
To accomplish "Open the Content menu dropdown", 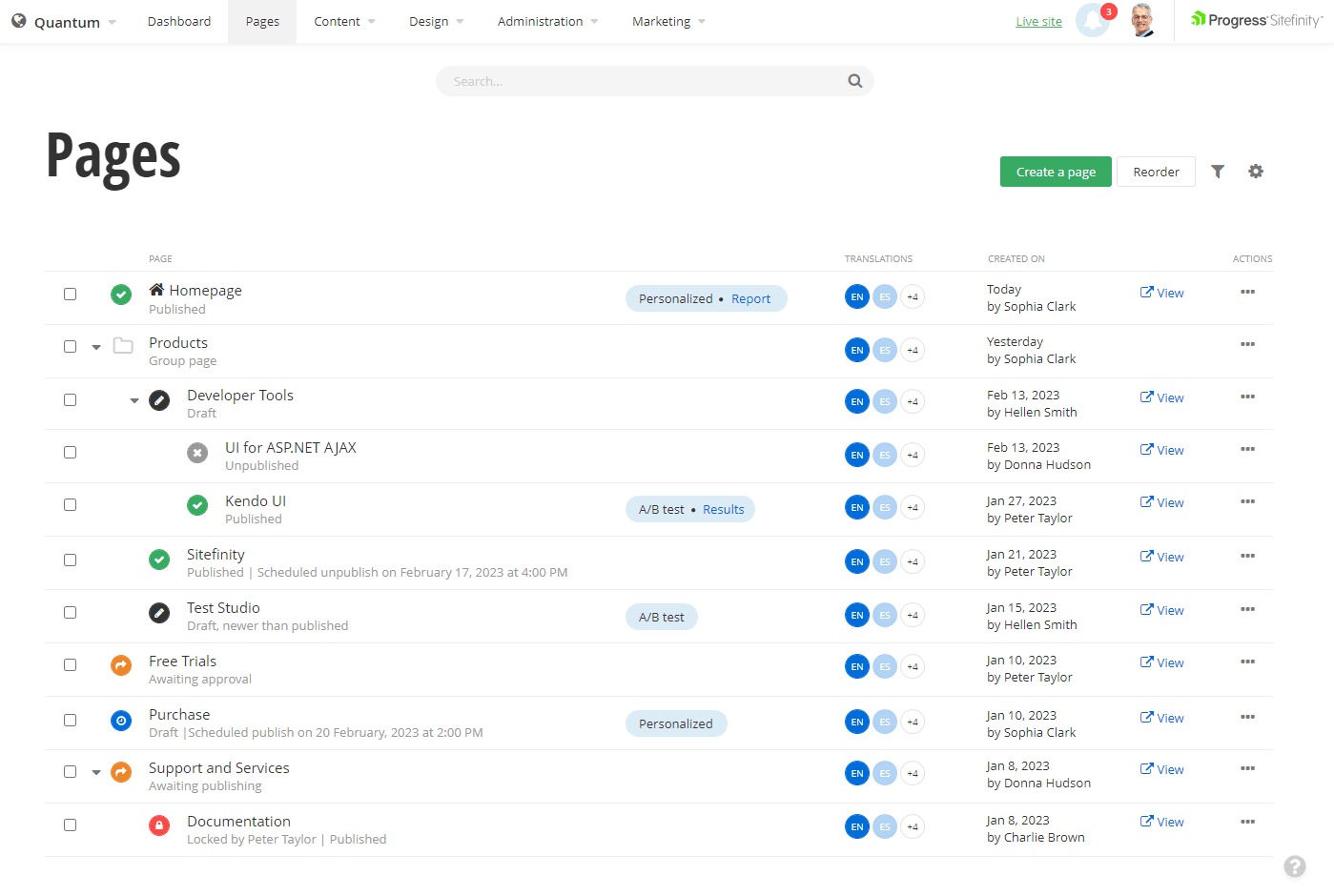I will pyautogui.click(x=343, y=21).
